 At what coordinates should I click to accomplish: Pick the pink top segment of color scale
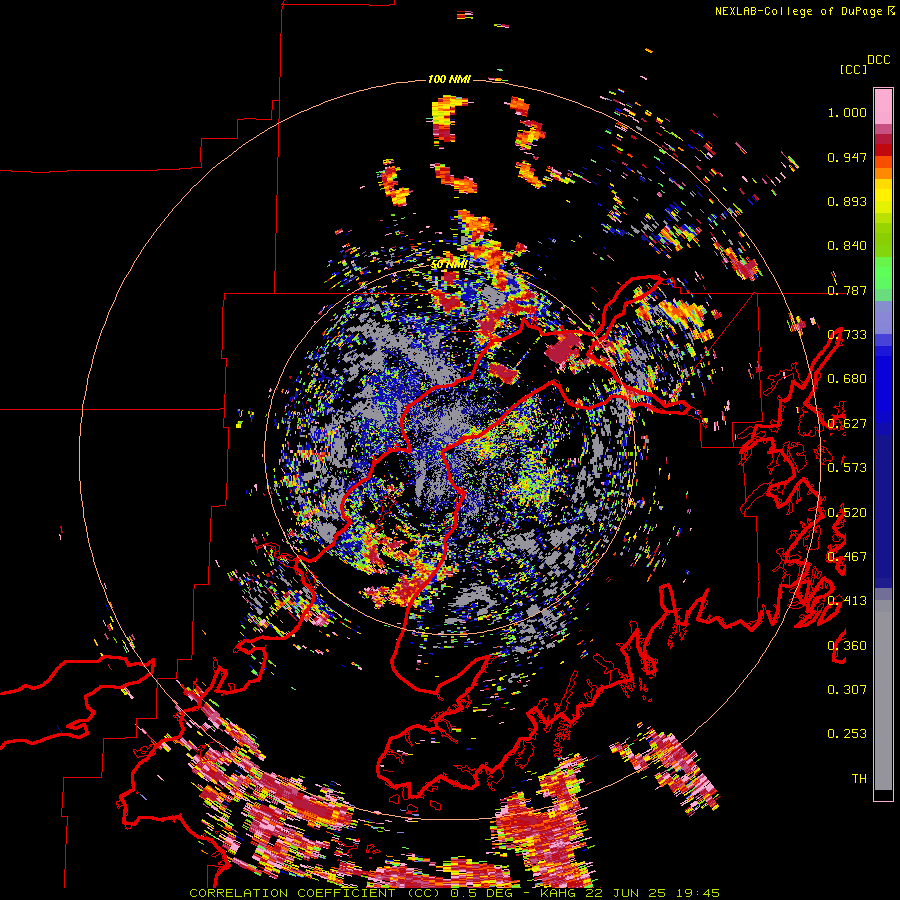(x=883, y=106)
